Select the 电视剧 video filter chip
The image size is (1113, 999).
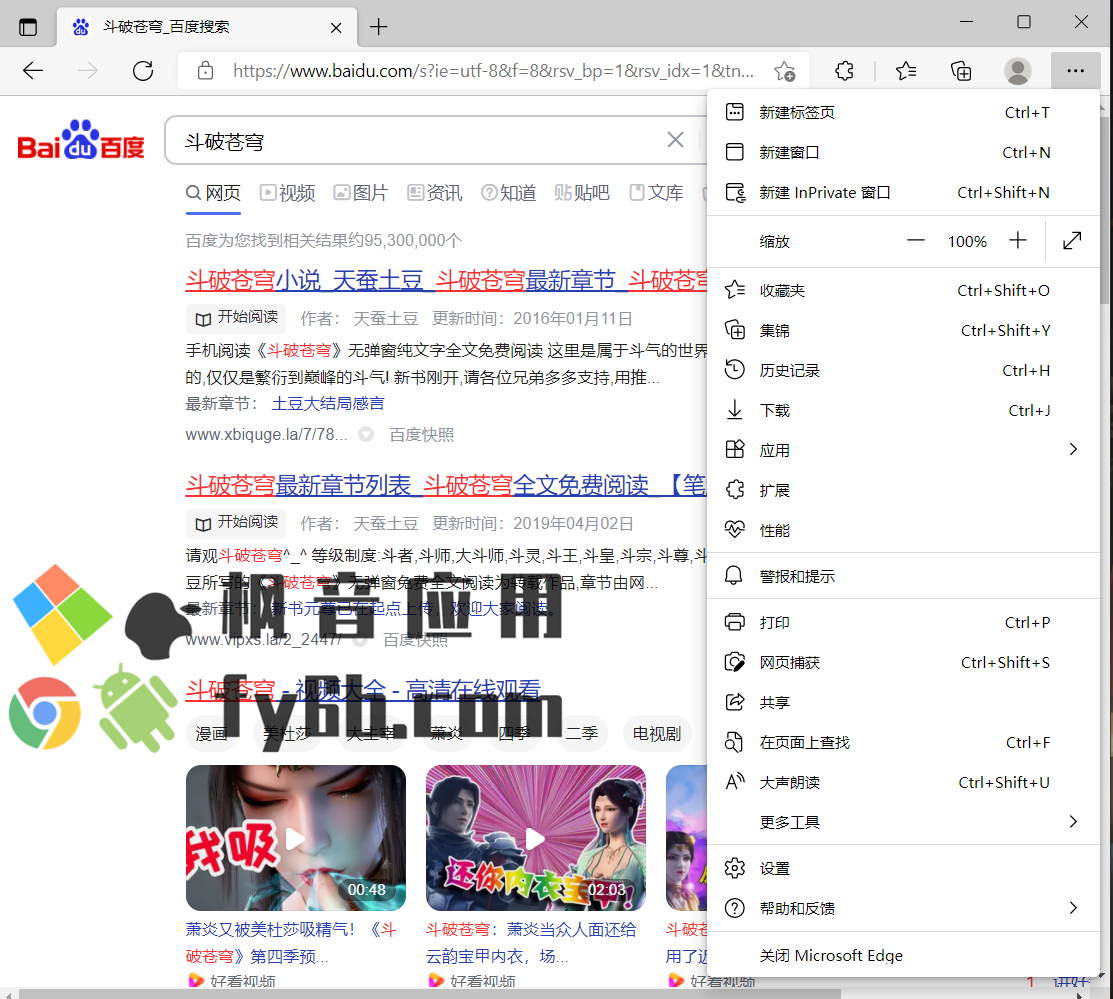click(657, 733)
